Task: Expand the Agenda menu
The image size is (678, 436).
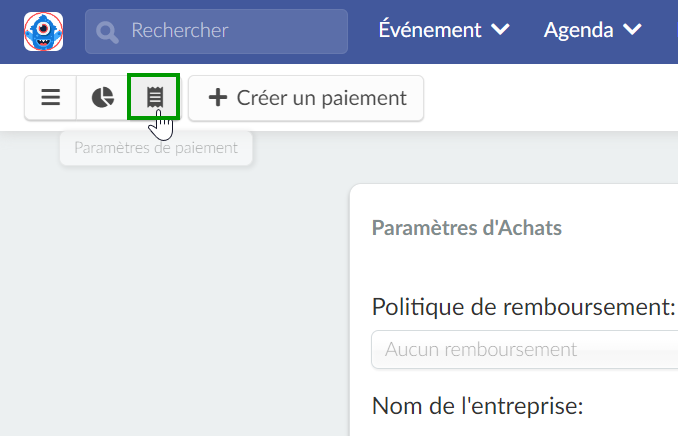Action: (x=592, y=30)
